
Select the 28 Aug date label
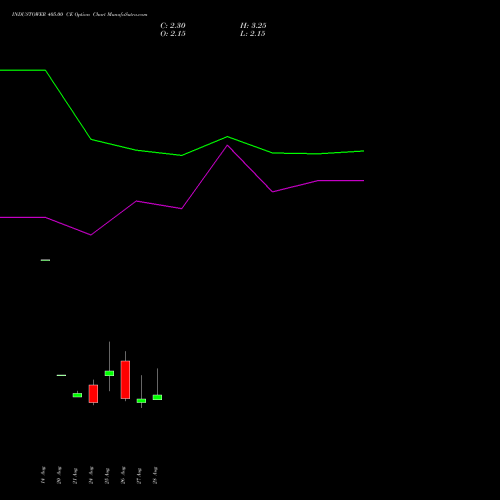[x=155, y=475]
